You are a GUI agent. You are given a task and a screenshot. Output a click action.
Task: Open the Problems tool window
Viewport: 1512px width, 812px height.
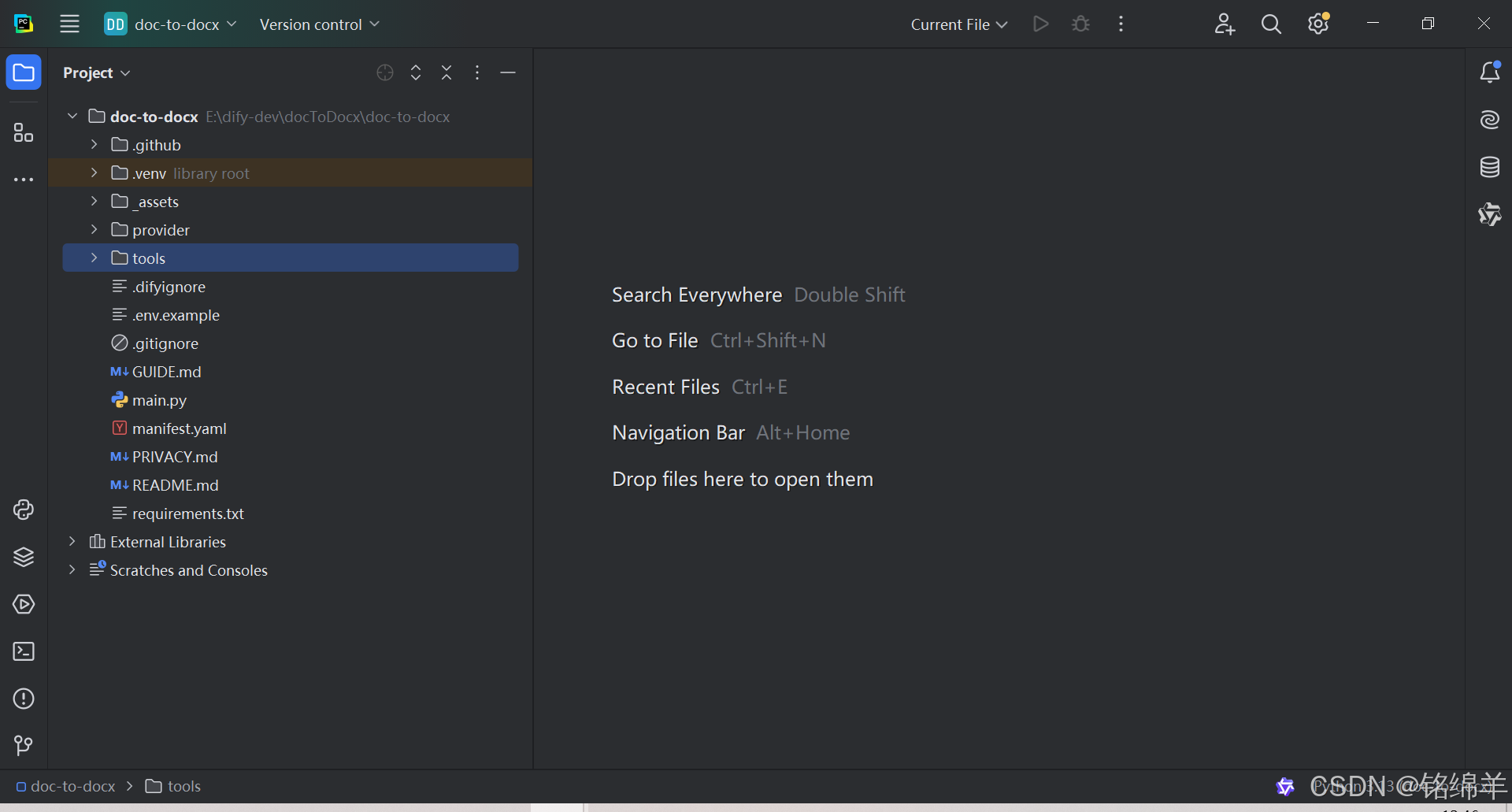click(24, 699)
